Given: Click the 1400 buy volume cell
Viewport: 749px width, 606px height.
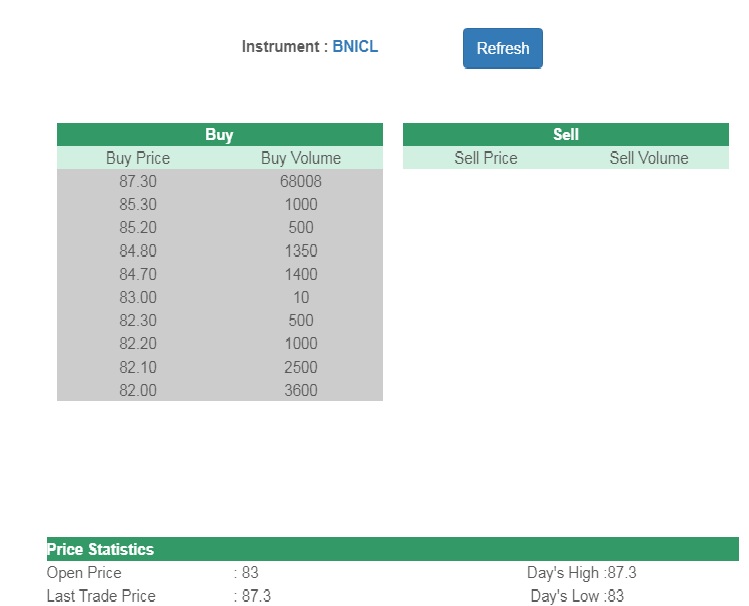Looking at the screenshot, I should pyautogui.click(x=300, y=274).
